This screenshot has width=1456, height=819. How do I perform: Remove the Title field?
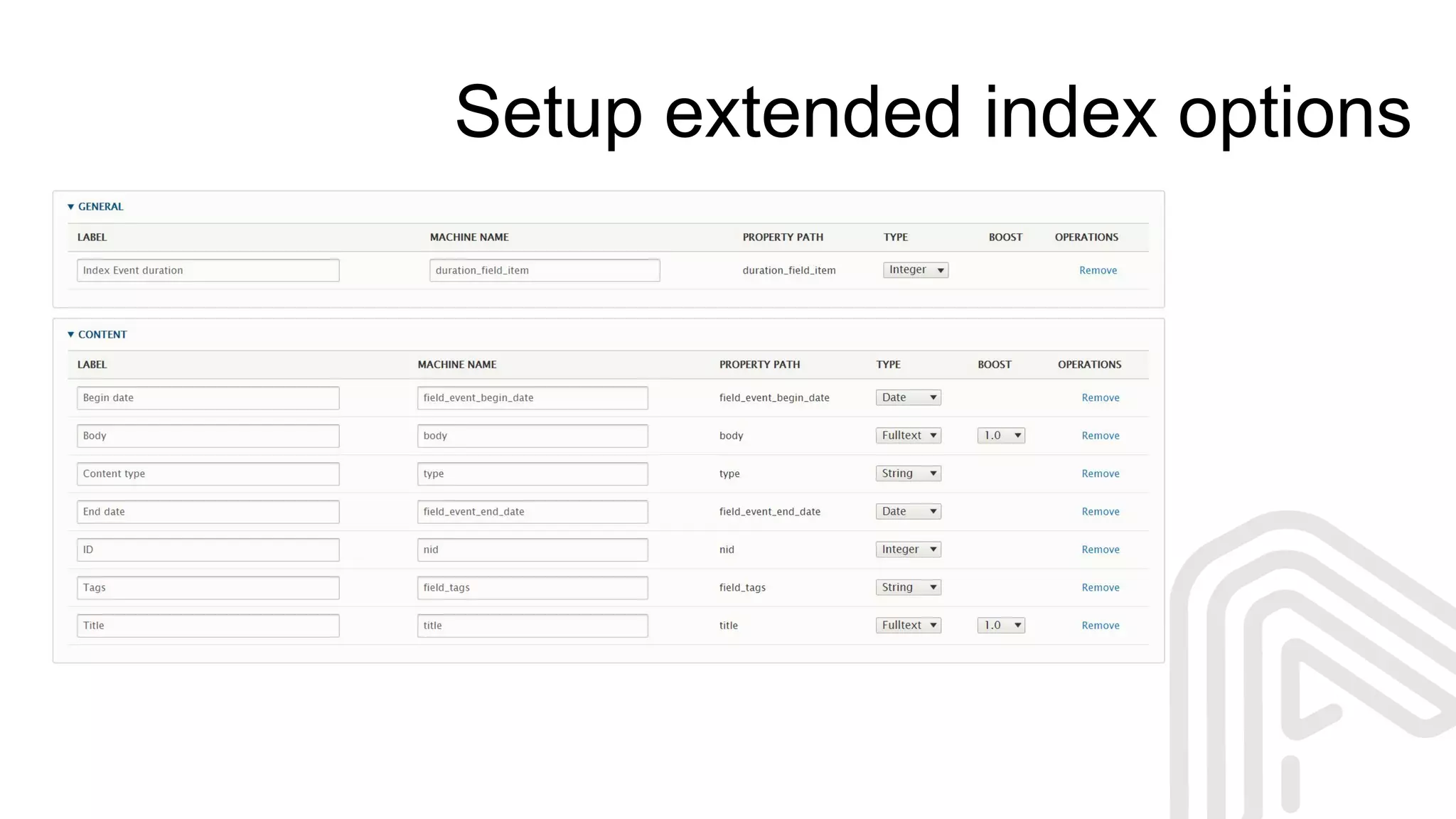click(x=1101, y=626)
